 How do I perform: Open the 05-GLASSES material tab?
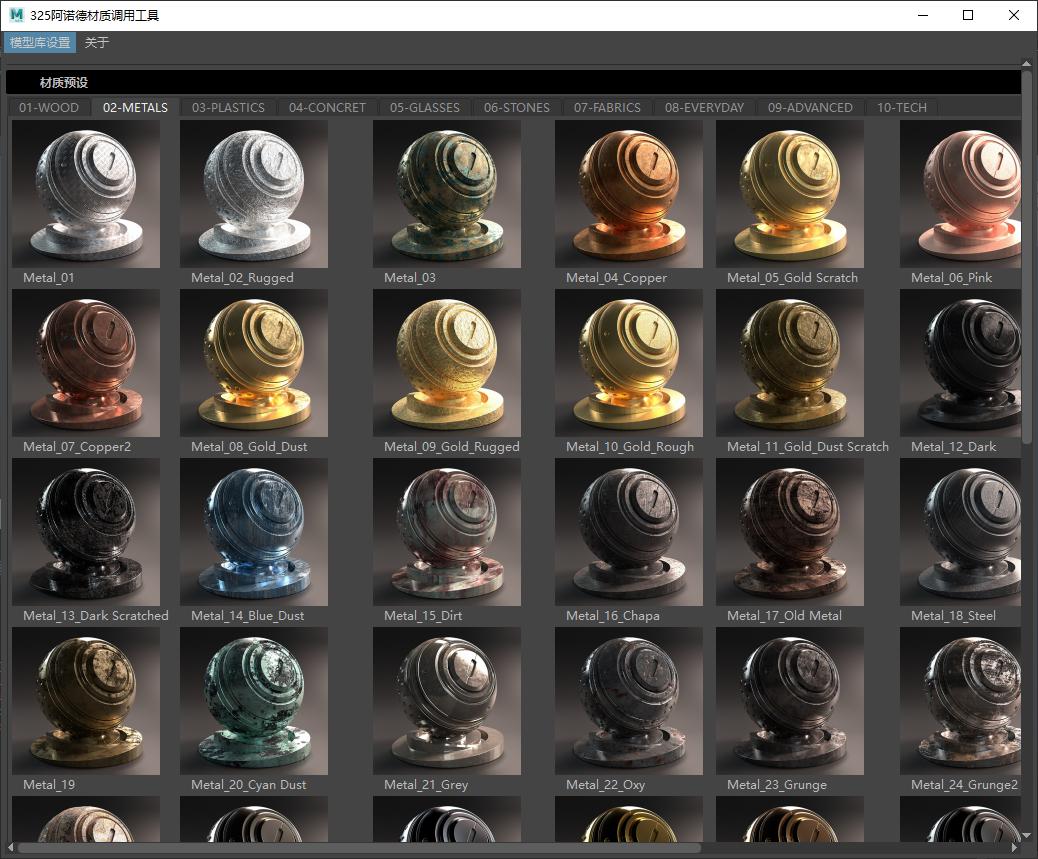point(424,107)
